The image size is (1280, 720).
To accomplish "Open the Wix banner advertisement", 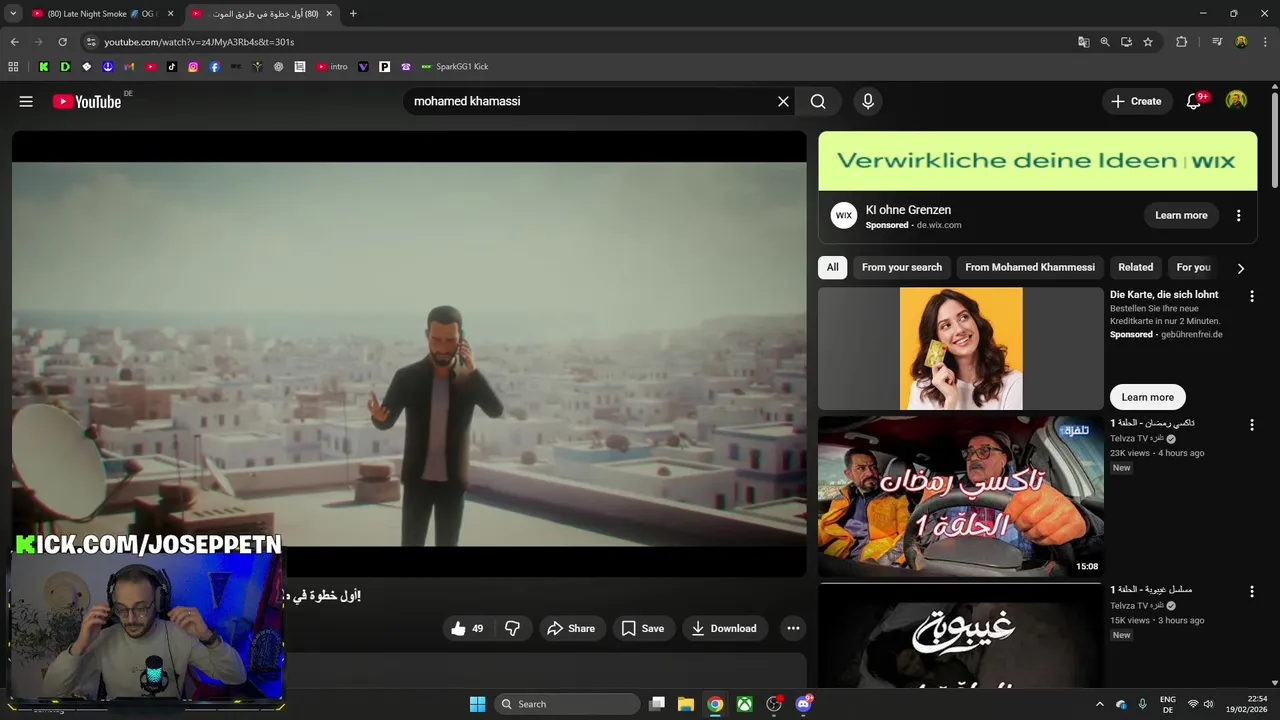I will 1038,161.
